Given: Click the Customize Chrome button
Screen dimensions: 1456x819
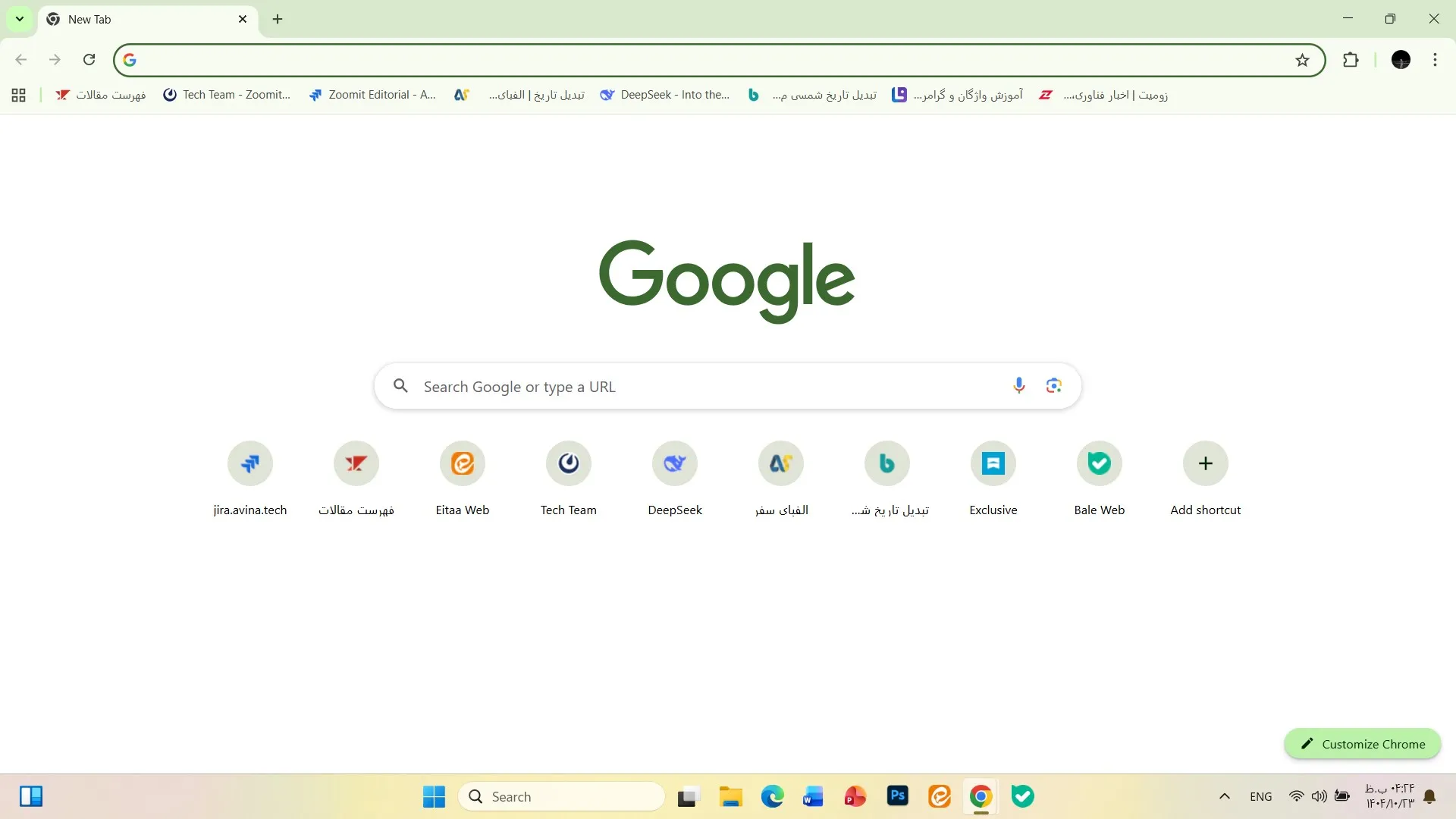Looking at the screenshot, I should [x=1361, y=744].
